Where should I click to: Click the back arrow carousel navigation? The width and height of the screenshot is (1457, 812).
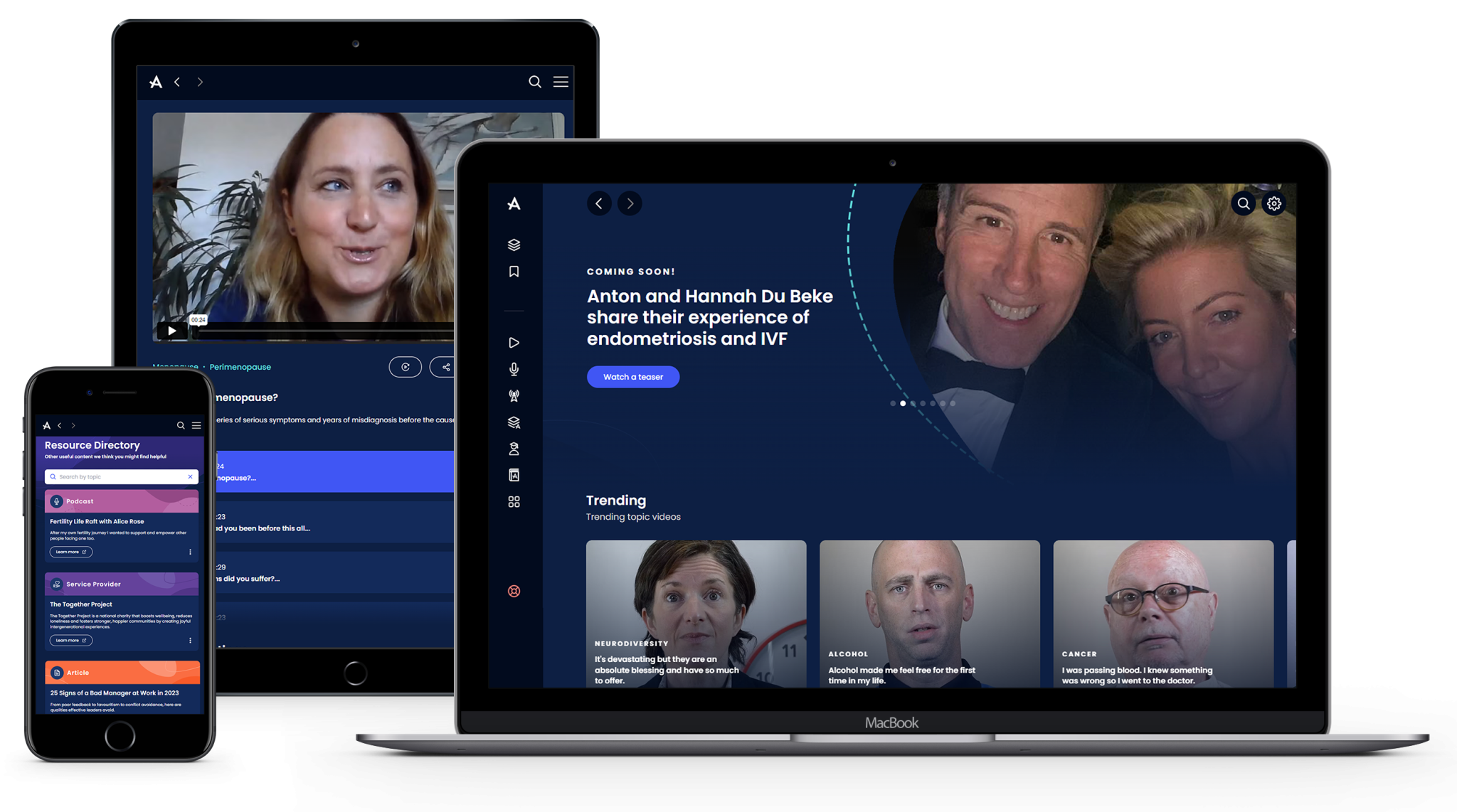(599, 203)
